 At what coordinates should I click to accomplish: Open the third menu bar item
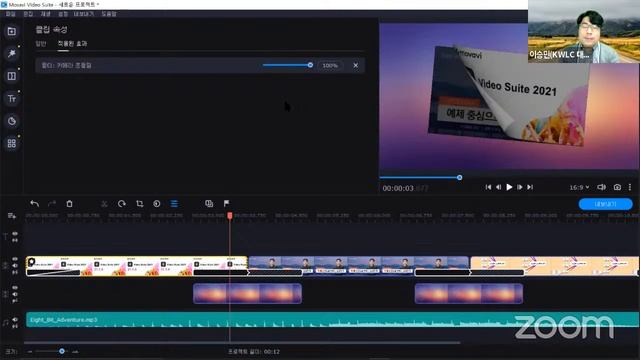coord(45,14)
